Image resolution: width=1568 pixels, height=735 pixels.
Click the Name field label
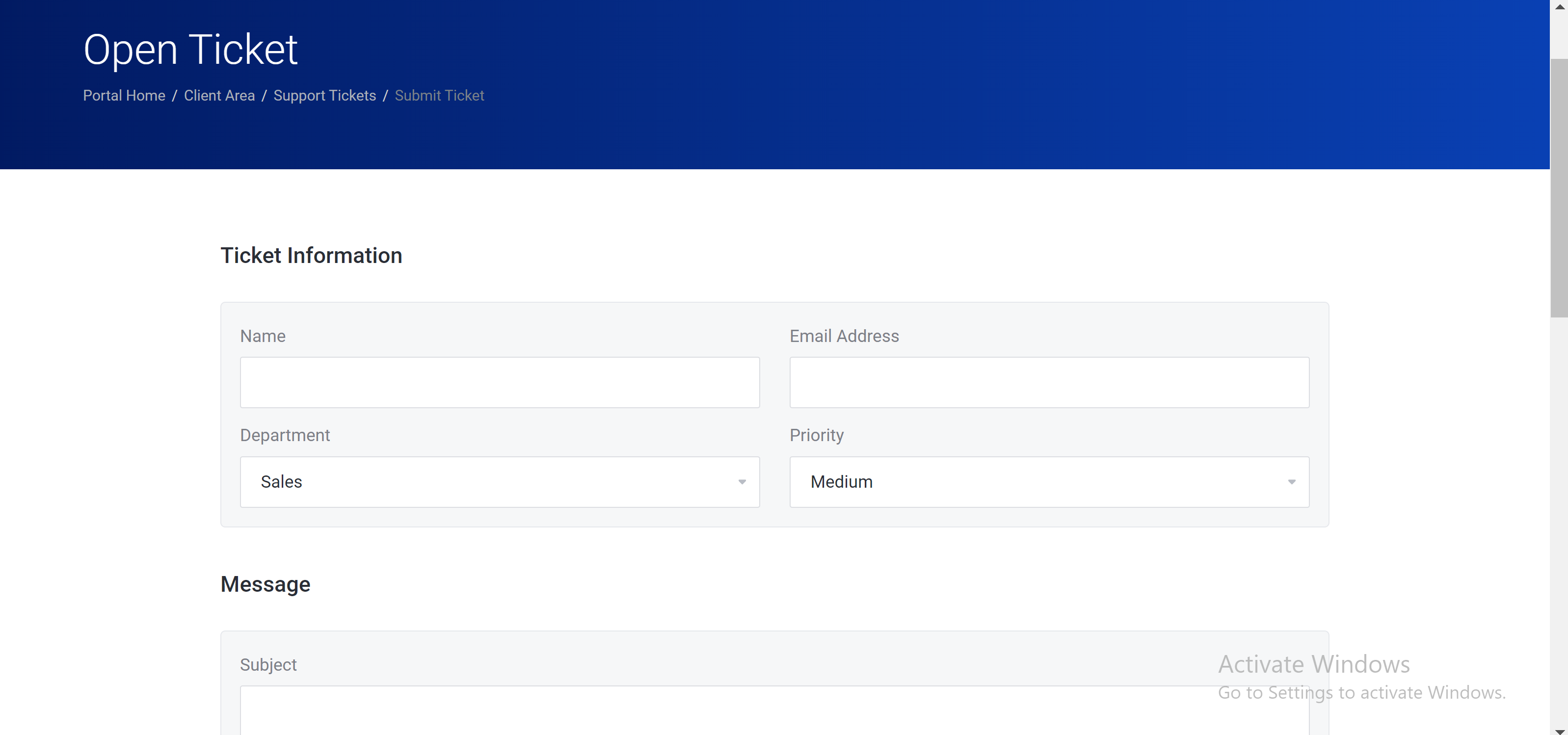pos(263,336)
